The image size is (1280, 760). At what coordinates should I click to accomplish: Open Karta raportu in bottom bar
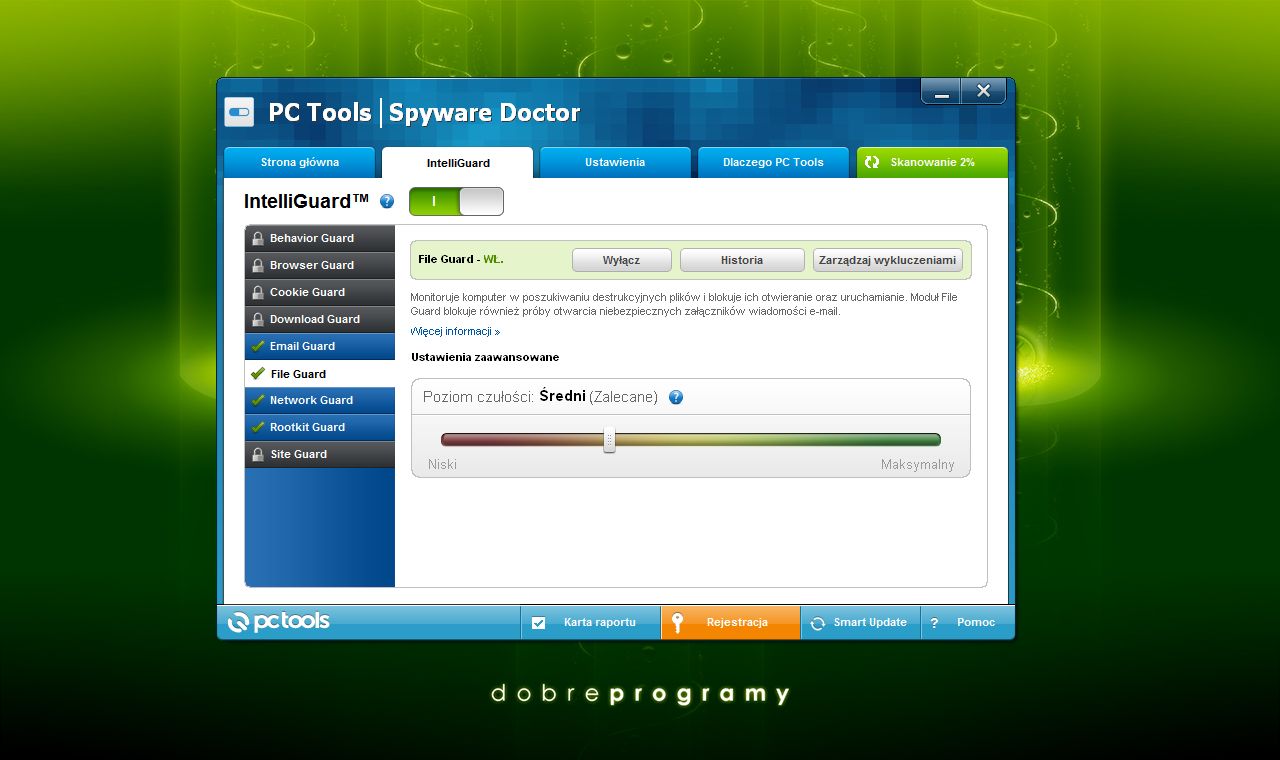pyautogui.click(x=591, y=622)
